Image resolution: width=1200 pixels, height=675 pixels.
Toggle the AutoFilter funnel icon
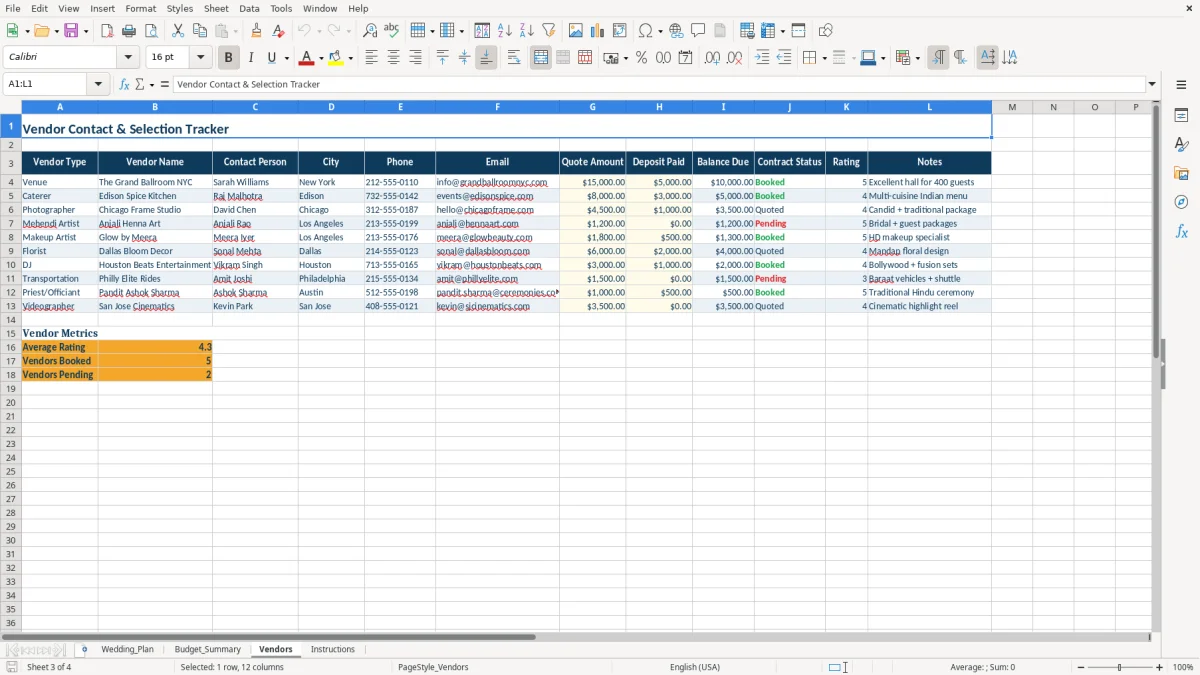tap(549, 31)
